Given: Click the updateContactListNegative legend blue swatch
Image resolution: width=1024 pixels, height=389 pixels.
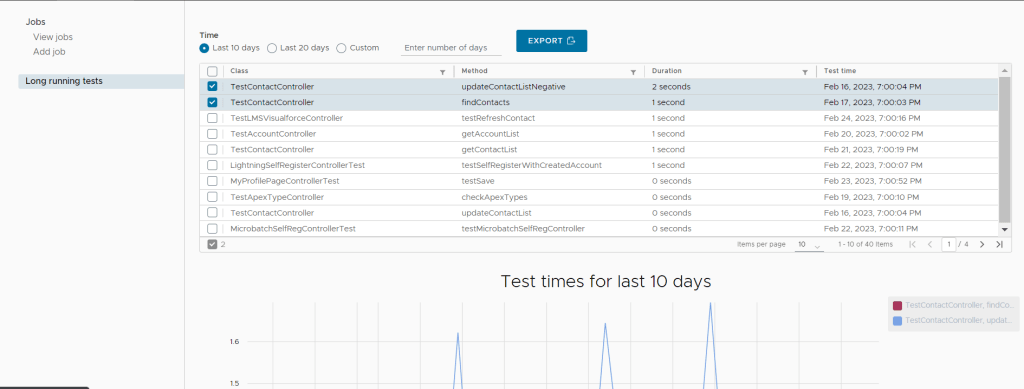Looking at the screenshot, I should click(x=897, y=320).
